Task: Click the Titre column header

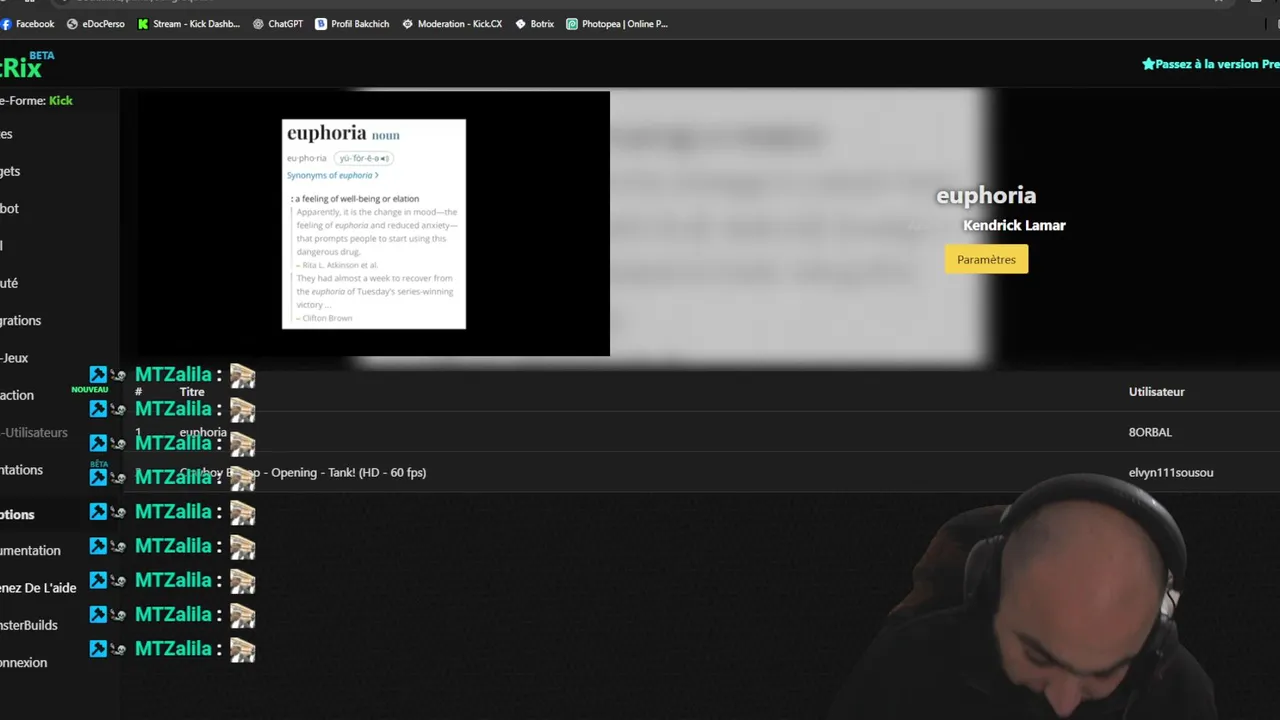Action: click(192, 392)
